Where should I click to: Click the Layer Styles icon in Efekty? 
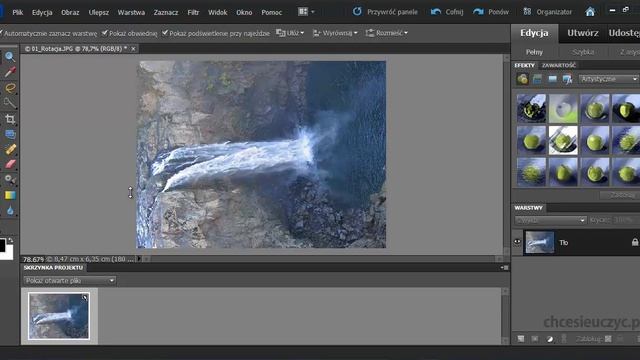tap(538, 79)
